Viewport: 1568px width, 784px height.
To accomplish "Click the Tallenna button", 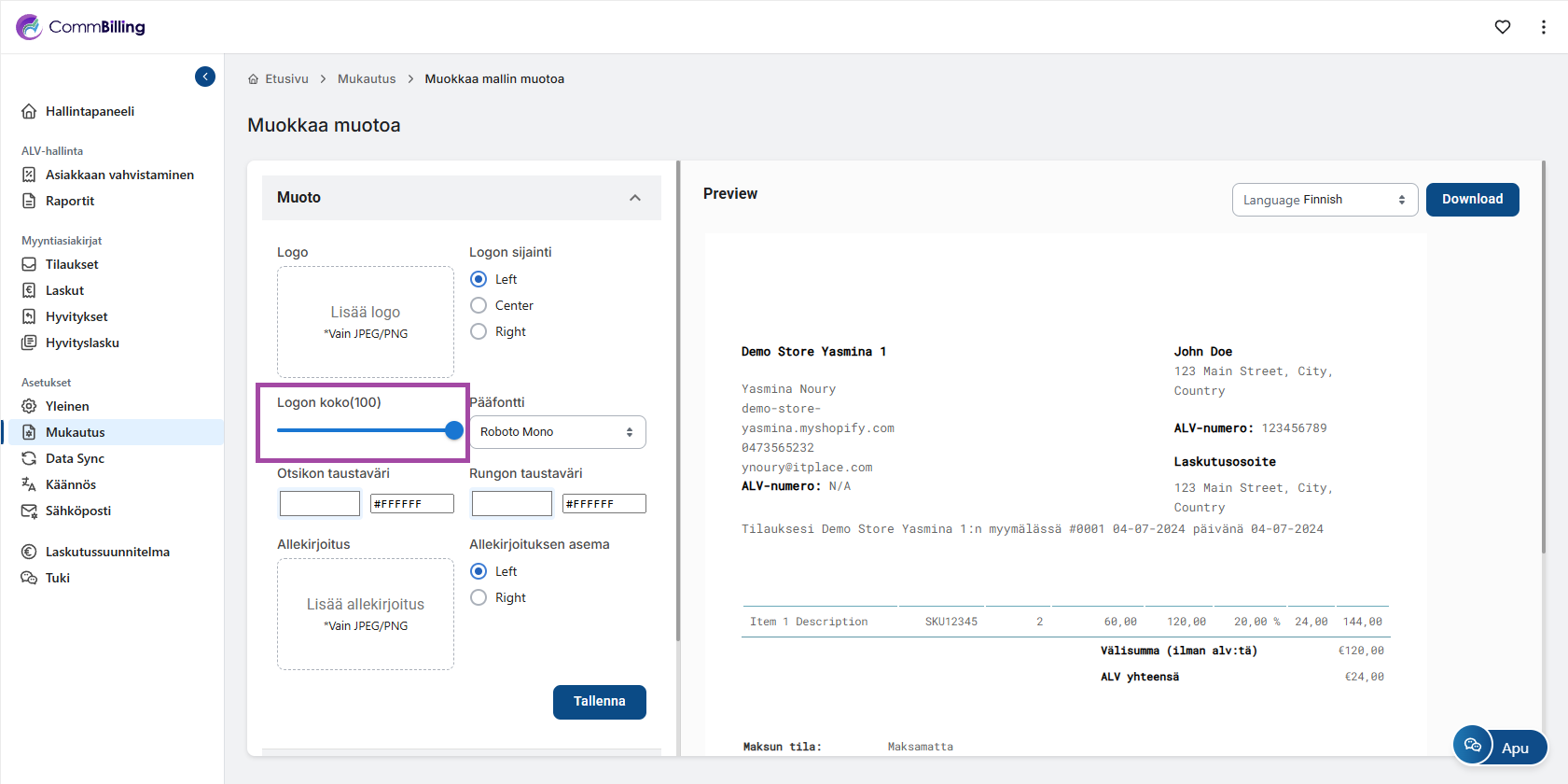I will coord(599,702).
